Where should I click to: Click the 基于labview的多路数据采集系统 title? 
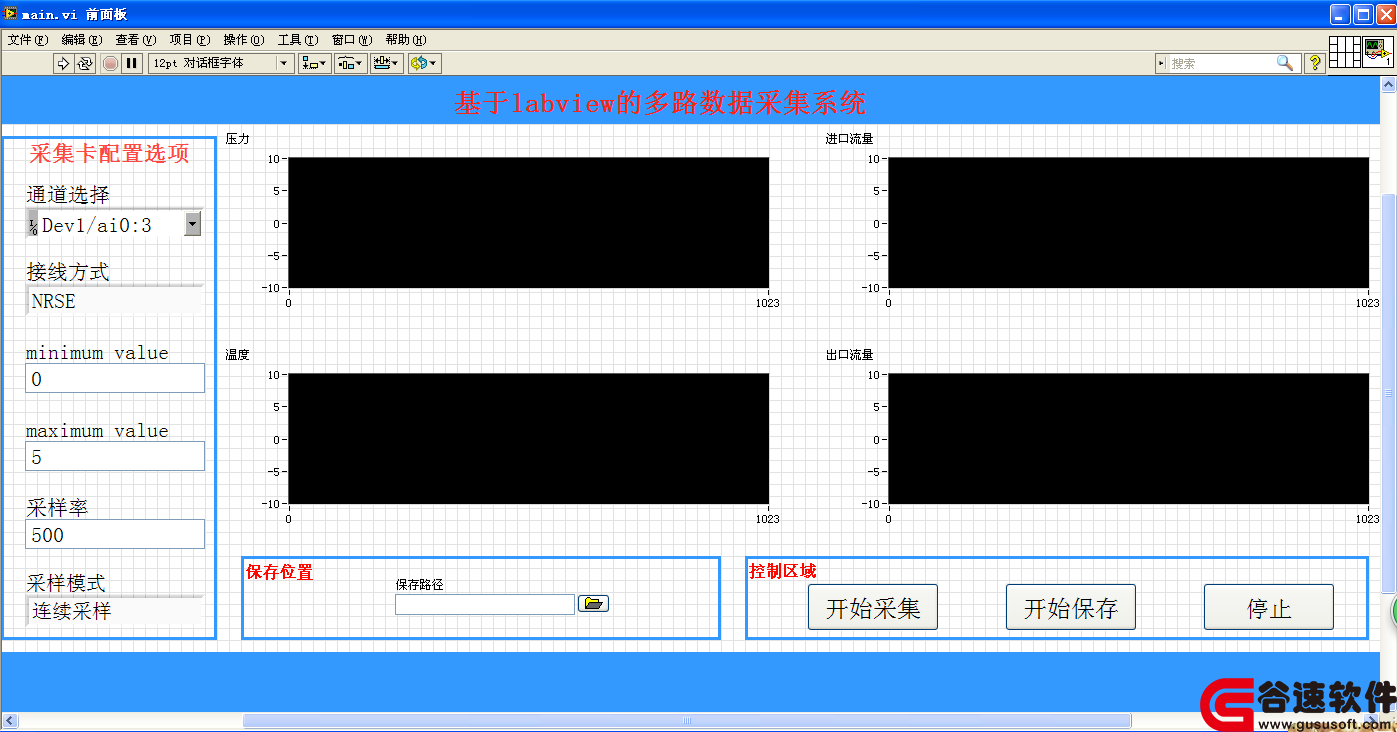660,102
